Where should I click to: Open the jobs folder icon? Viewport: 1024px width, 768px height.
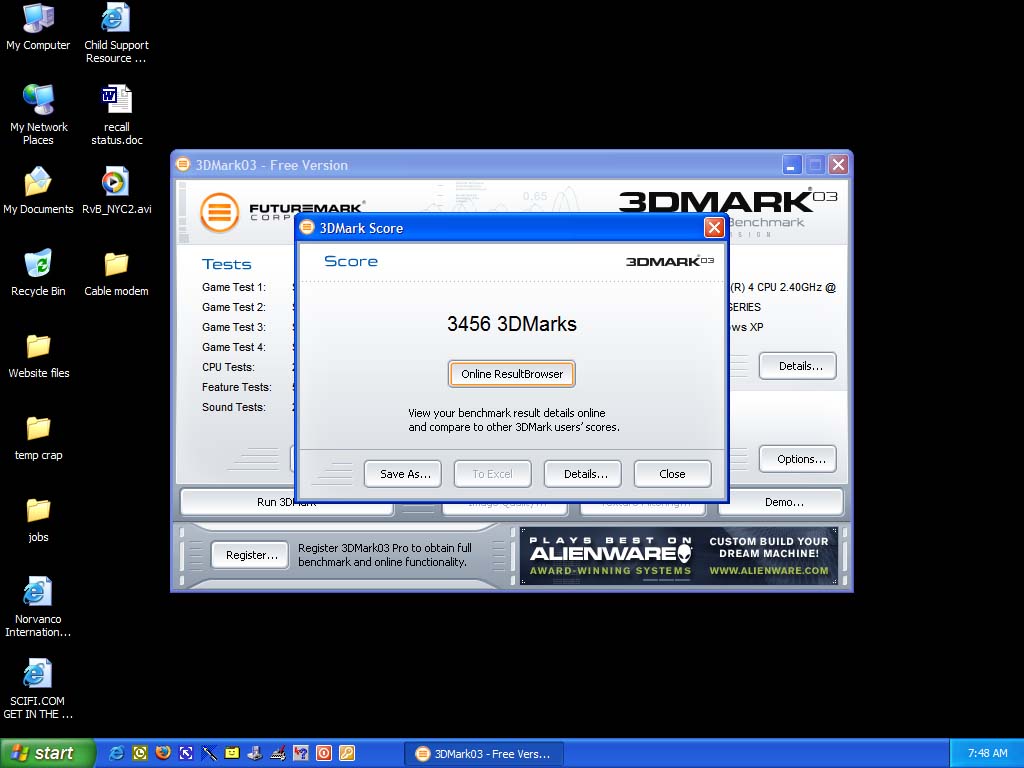39,519
